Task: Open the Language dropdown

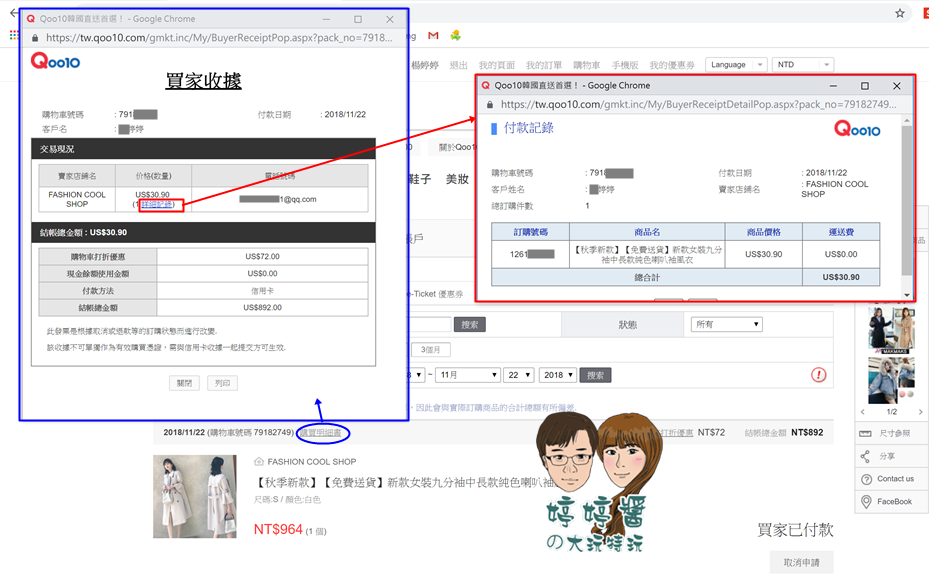Action: [736, 65]
